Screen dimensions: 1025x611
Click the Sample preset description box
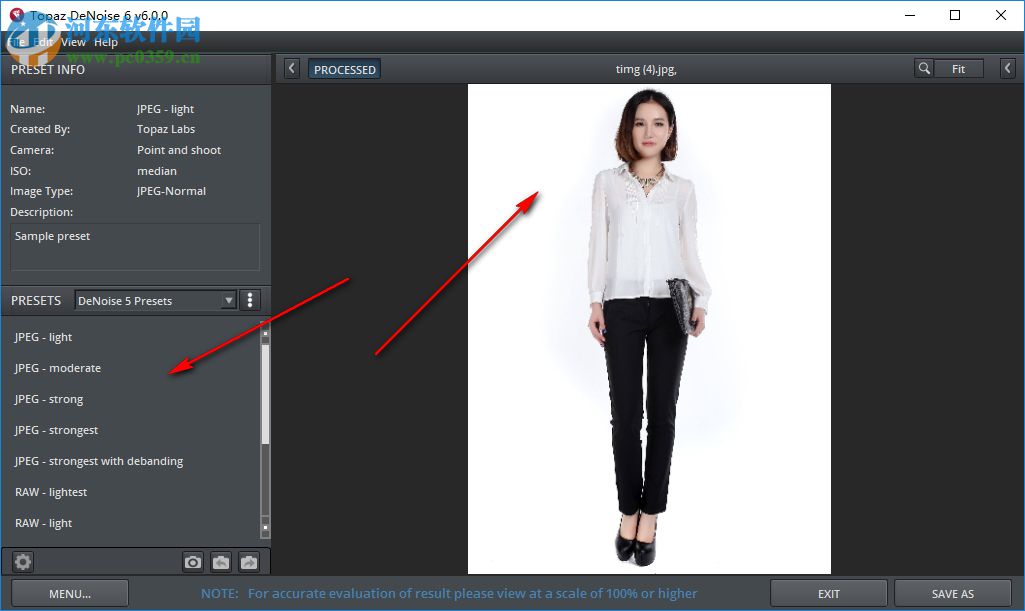[135, 247]
